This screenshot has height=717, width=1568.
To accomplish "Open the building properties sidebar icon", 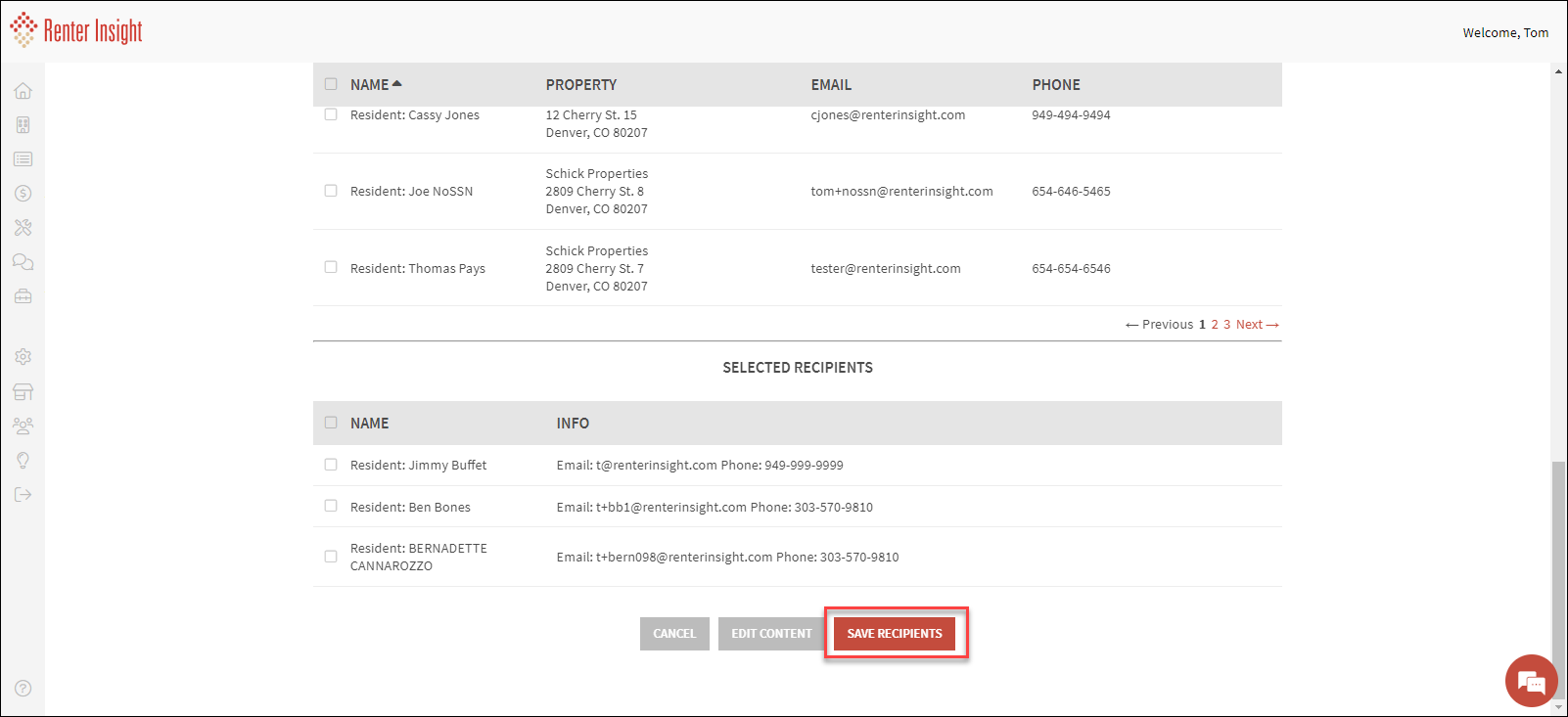I will point(23,125).
